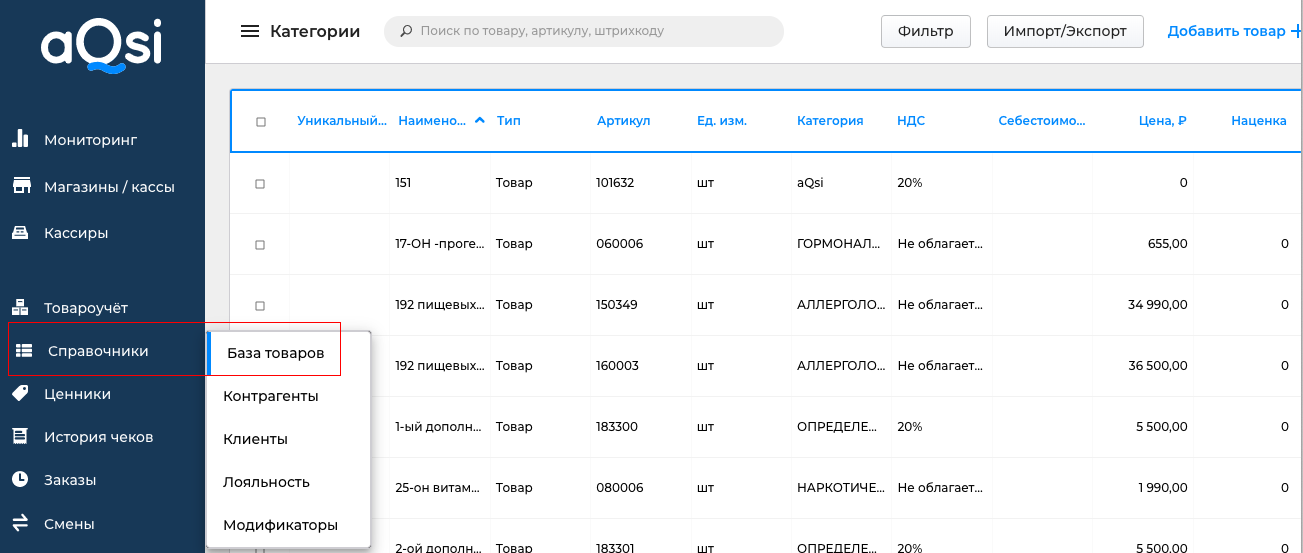Click the Заказы clock icon
1303x553 pixels.
[x=19, y=480]
